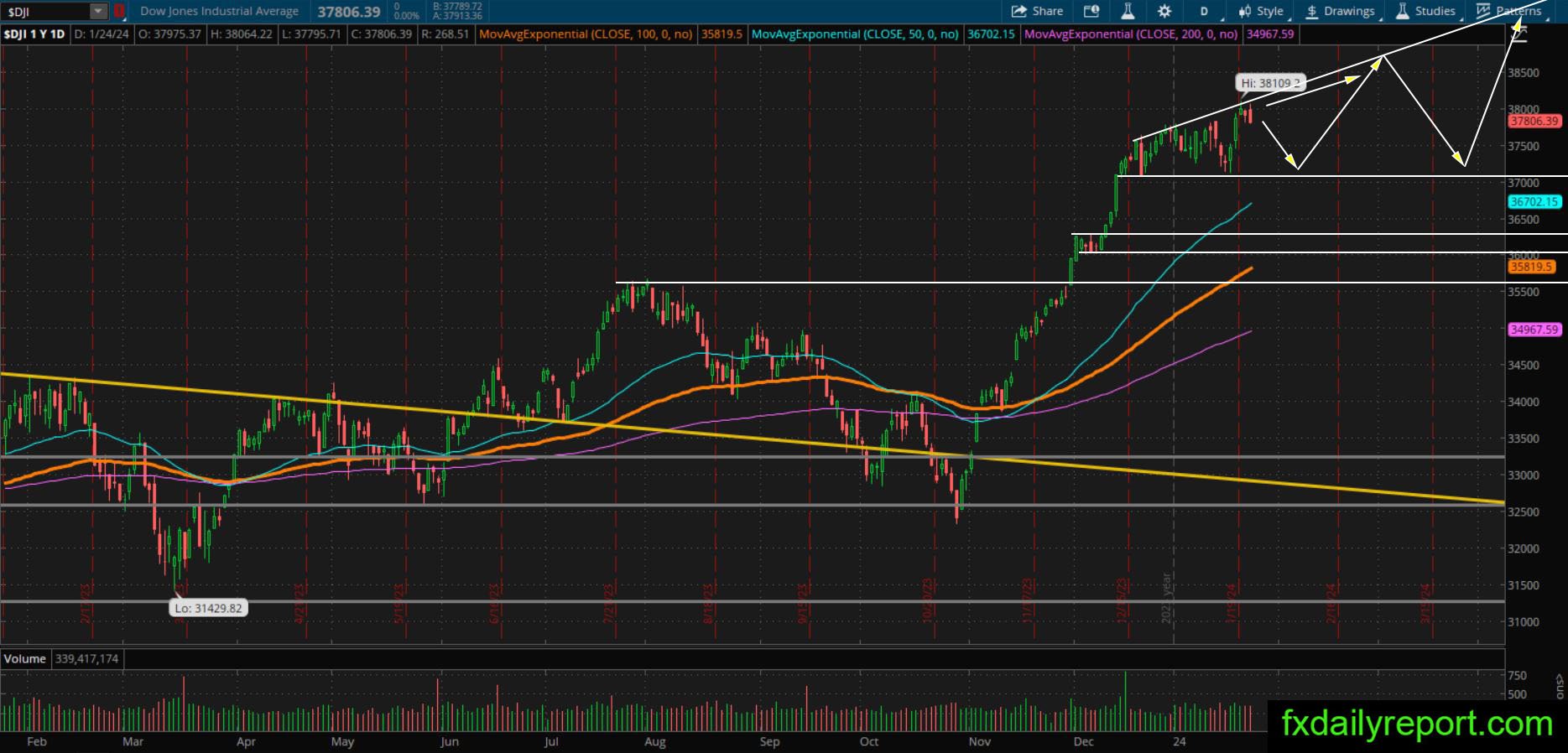Screen dimensions: 1568x753
Task: Click the Lo: 31429.82 price bubble
Action: (208, 608)
